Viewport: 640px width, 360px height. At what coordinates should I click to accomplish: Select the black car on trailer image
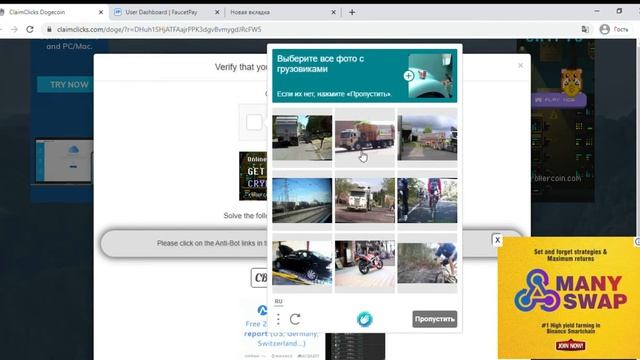click(x=302, y=263)
